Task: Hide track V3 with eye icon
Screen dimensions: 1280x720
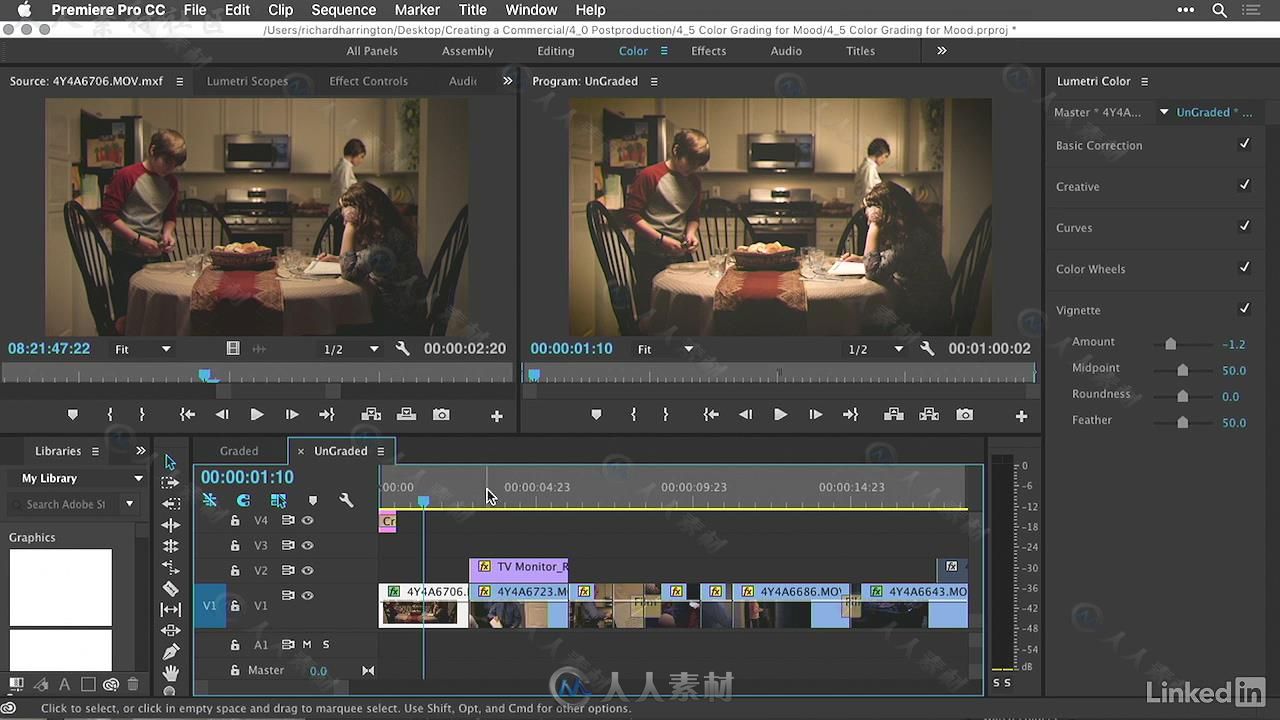Action: [x=308, y=545]
